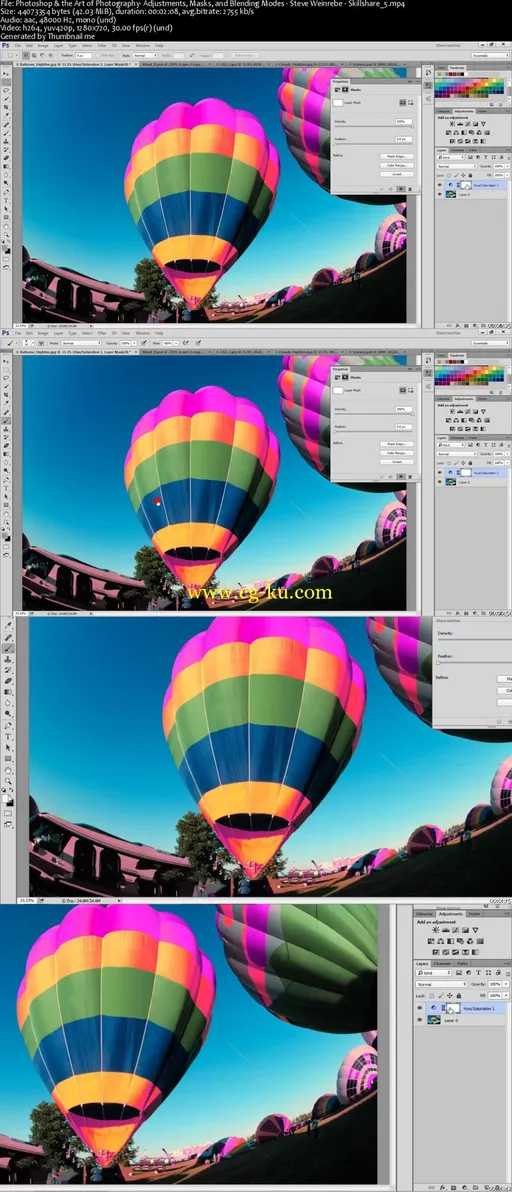Viewport: 512px width, 1192px height.
Task: Click Invert button in first frame's Properties panel
Action: click(397, 174)
